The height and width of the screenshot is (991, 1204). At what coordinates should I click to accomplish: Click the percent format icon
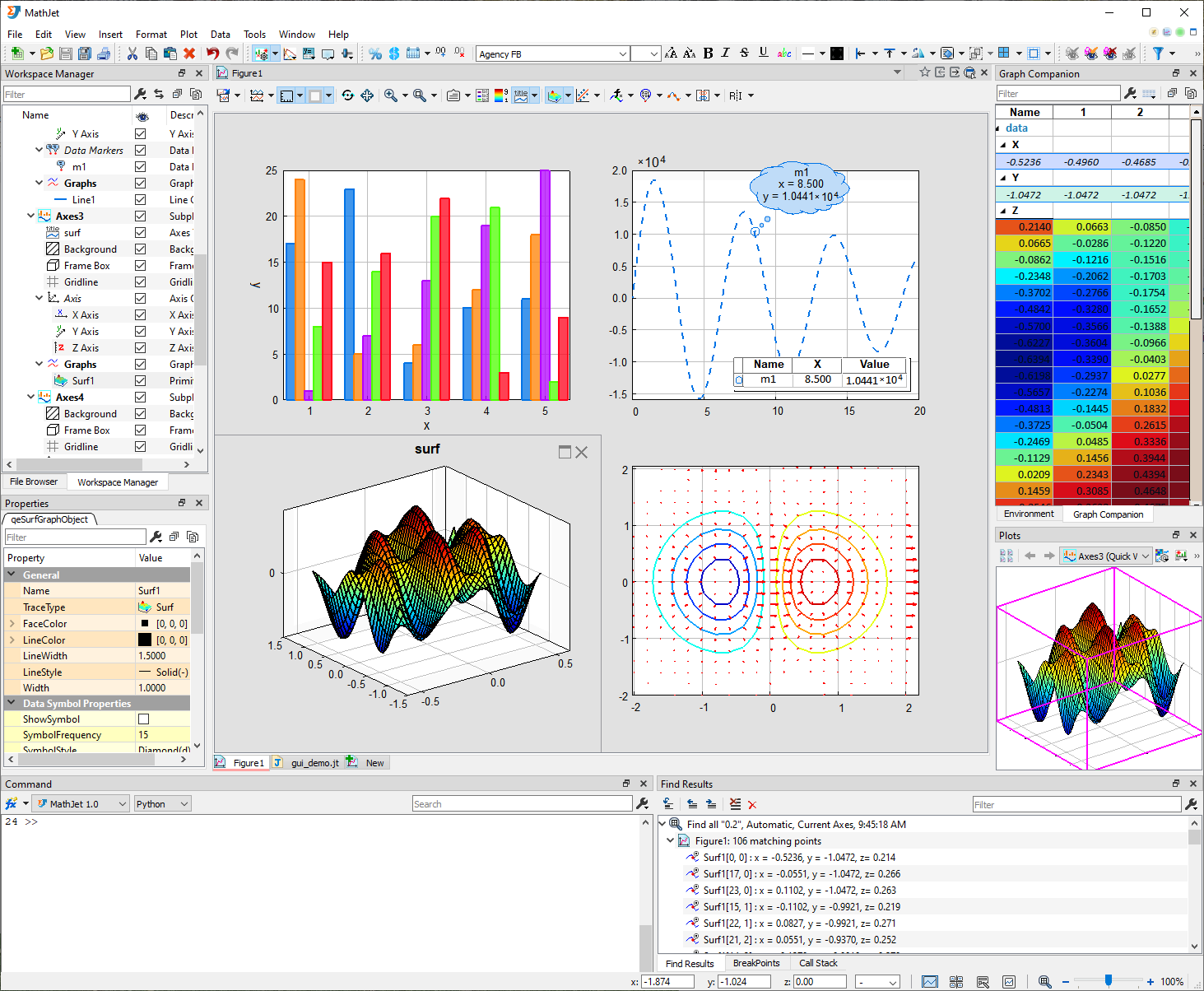click(x=375, y=54)
